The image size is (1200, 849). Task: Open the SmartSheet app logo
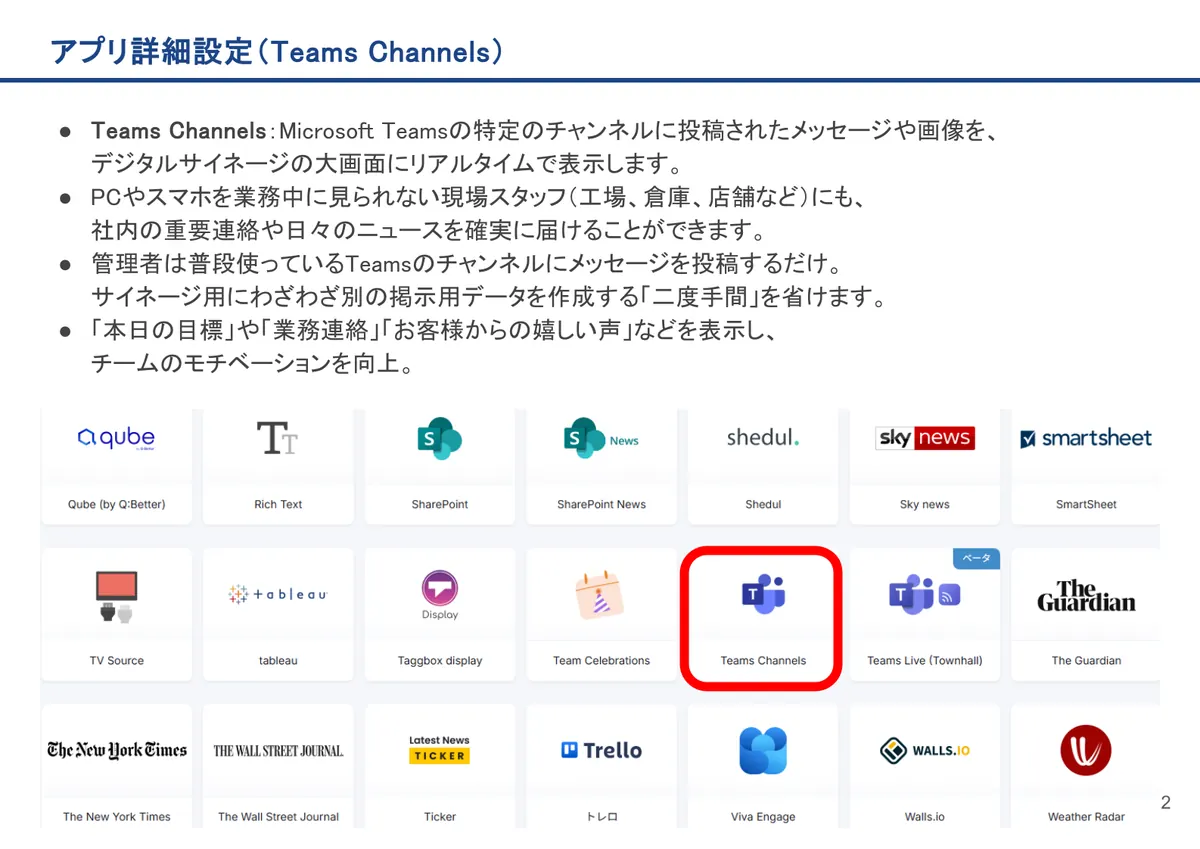pos(1086,438)
